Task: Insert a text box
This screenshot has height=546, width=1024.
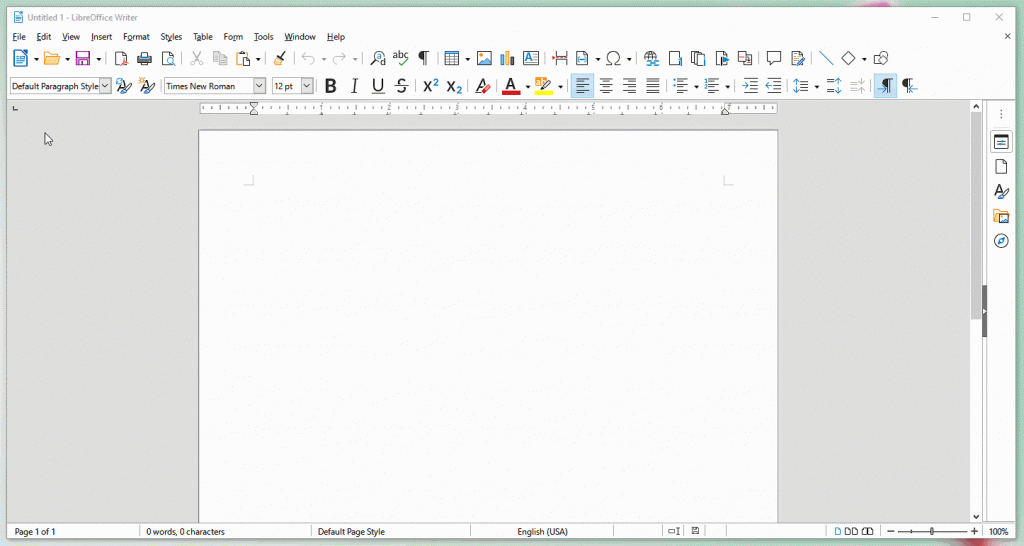Action: [x=531, y=59]
